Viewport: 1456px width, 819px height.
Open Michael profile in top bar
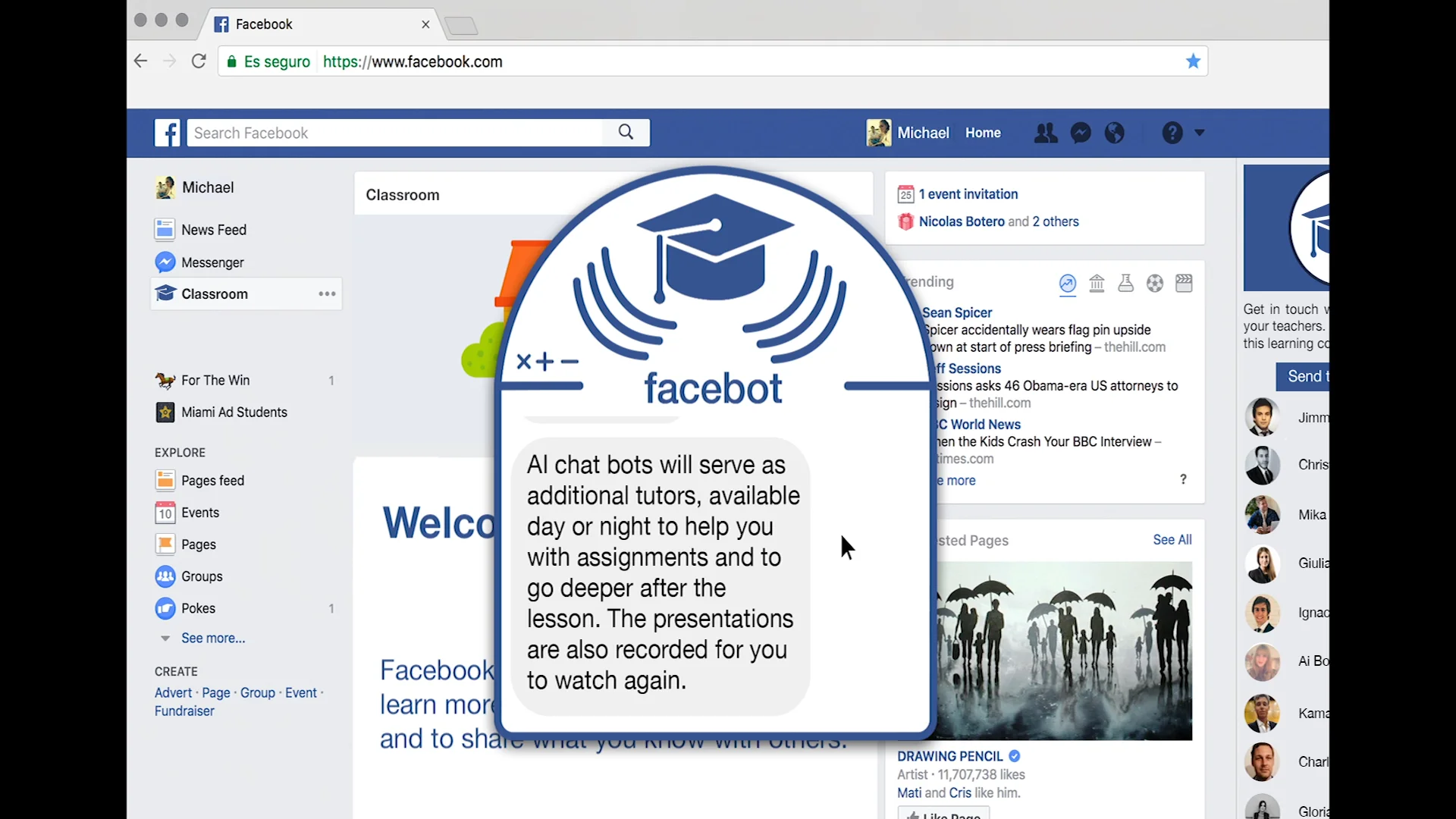(908, 133)
